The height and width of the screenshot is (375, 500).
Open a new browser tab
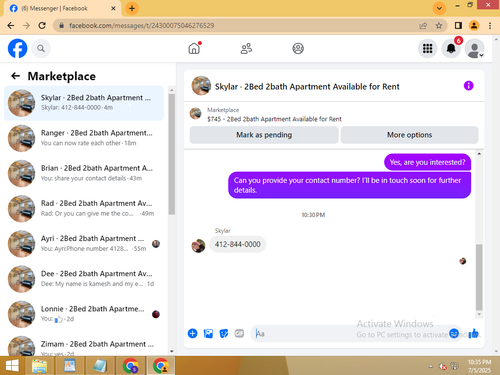point(132,8)
